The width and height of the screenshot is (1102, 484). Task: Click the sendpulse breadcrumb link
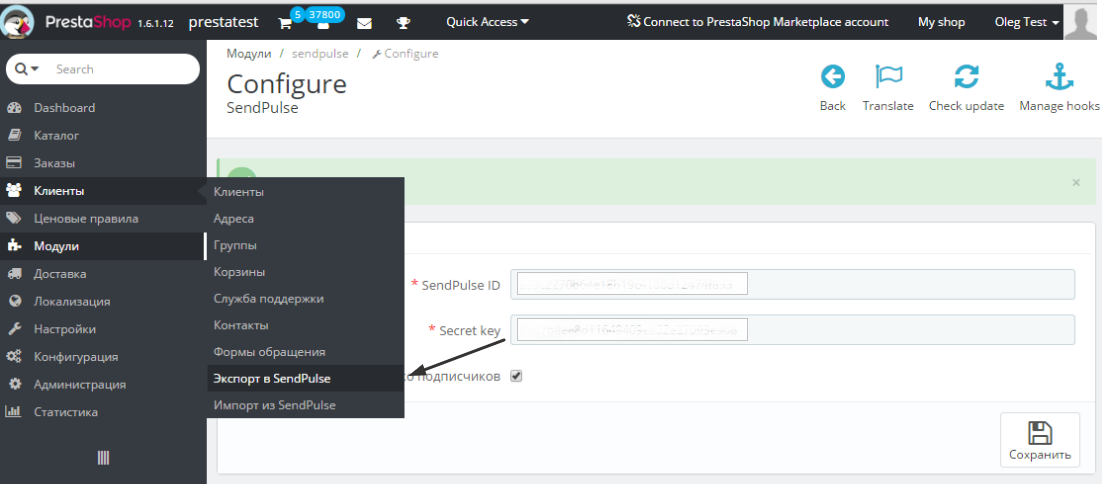click(x=320, y=53)
